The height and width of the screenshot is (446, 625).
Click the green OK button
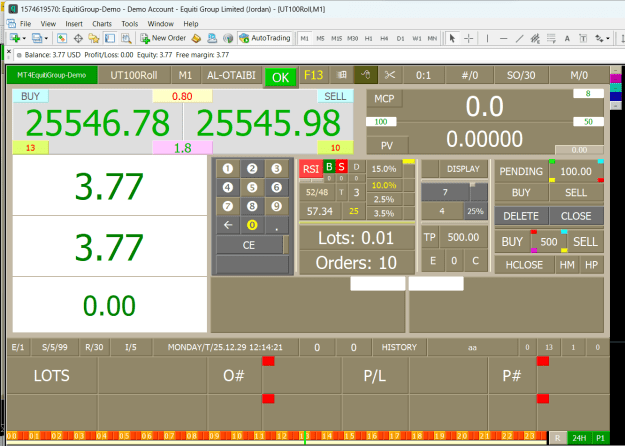(x=280, y=77)
